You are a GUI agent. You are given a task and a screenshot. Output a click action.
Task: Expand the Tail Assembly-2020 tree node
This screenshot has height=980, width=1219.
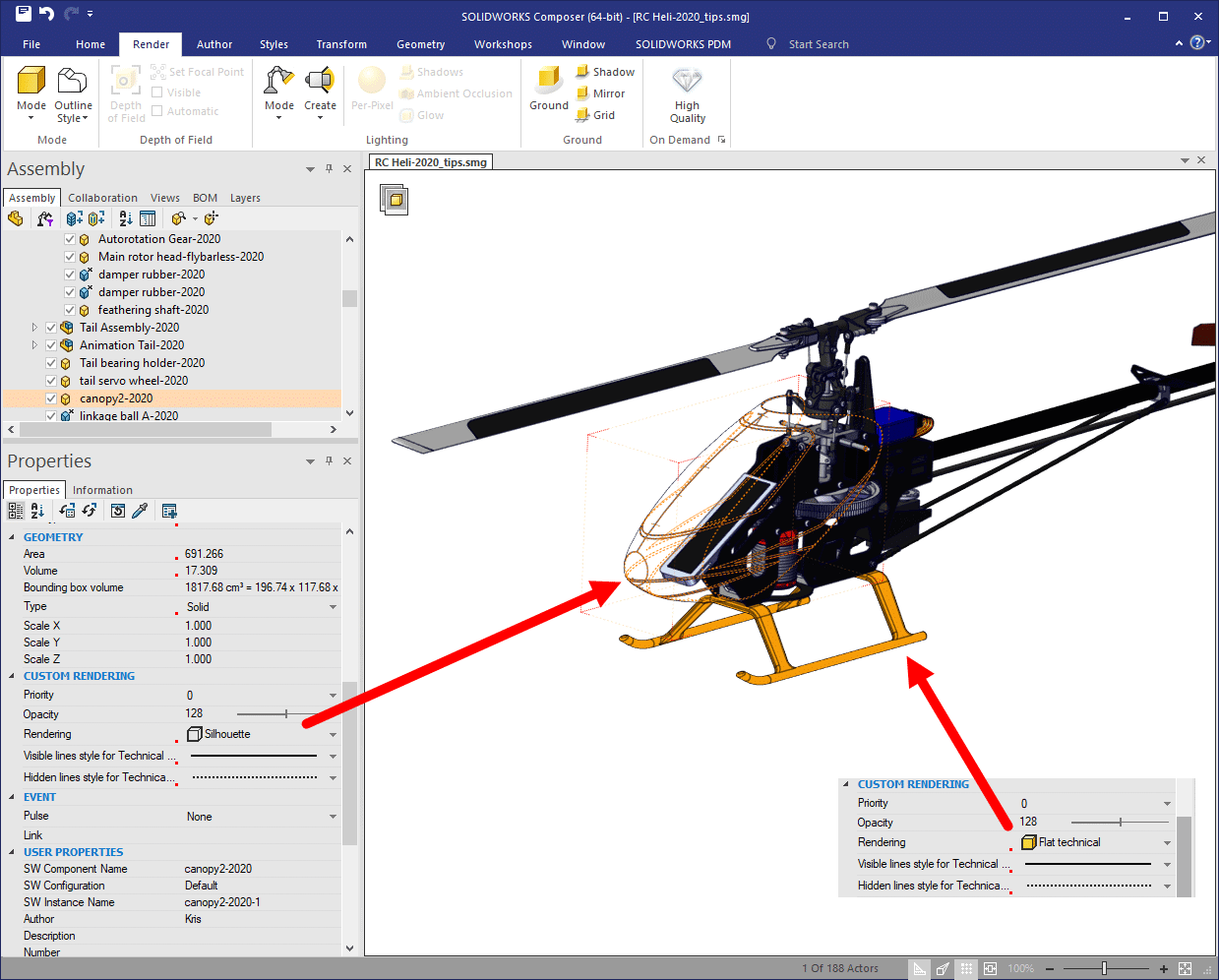tap(34, 328)
